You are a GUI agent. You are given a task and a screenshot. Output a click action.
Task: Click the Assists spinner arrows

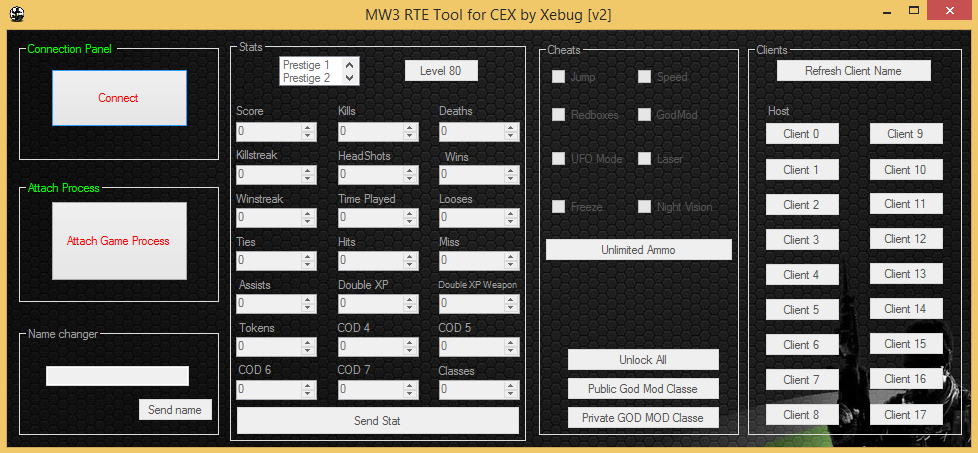click(308, 303)
